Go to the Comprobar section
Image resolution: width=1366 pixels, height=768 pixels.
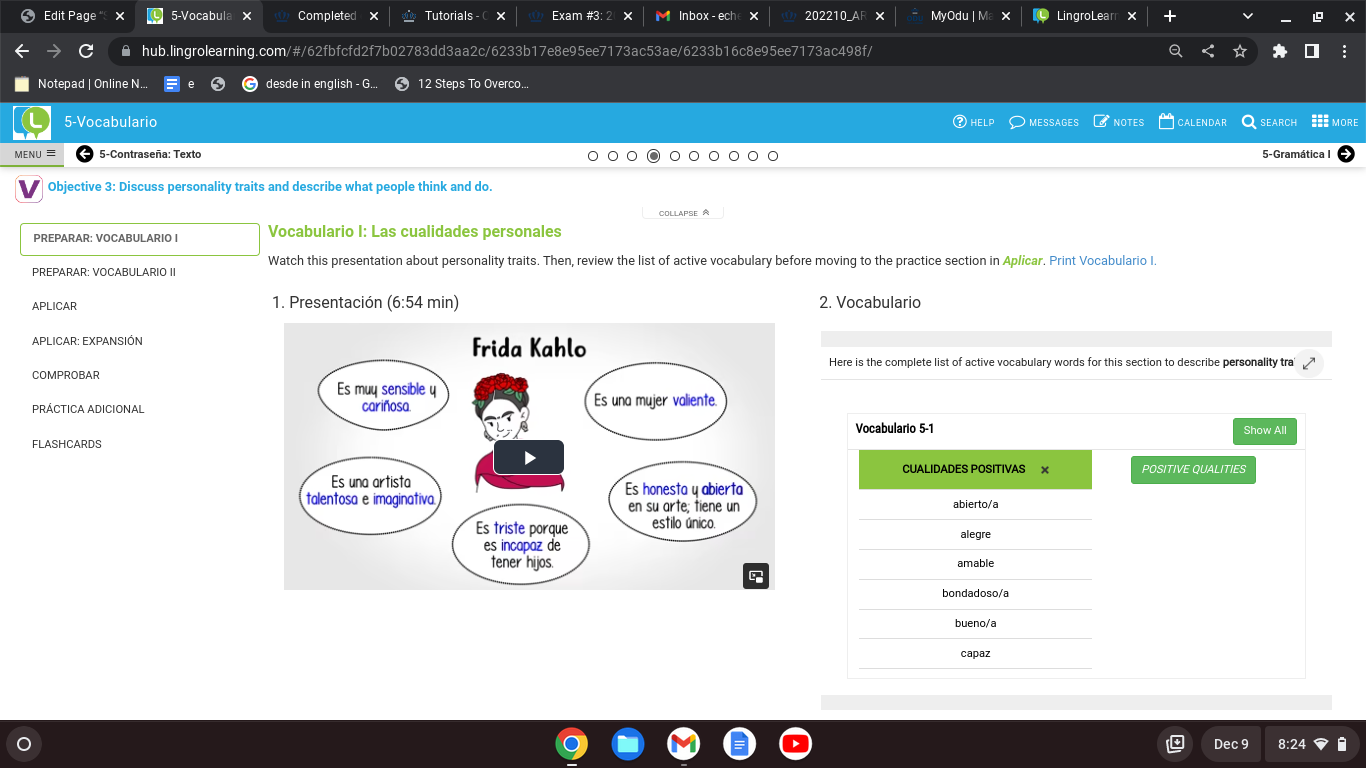coord(66,375)
